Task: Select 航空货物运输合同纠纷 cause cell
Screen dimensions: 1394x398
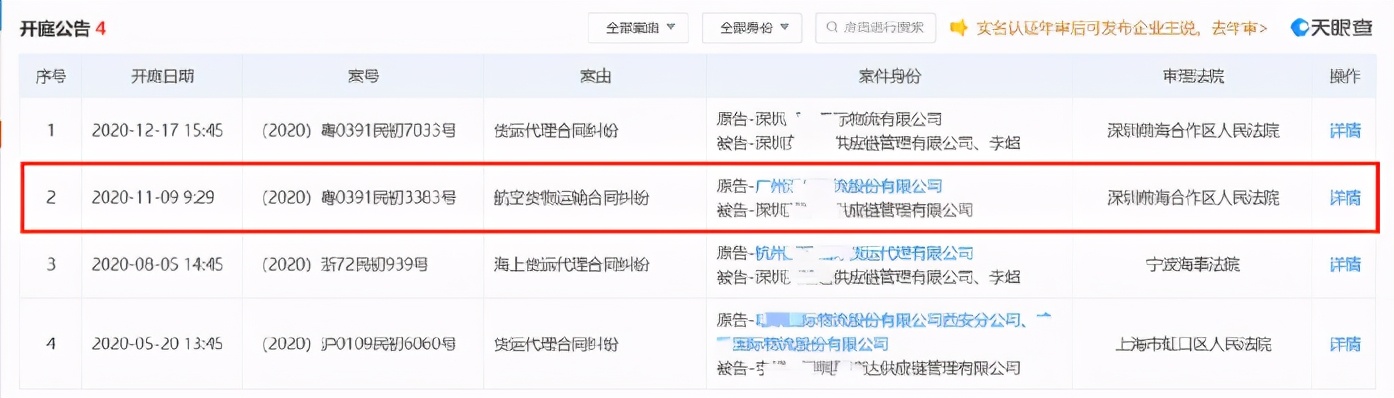Action: (x=571, y=198)
